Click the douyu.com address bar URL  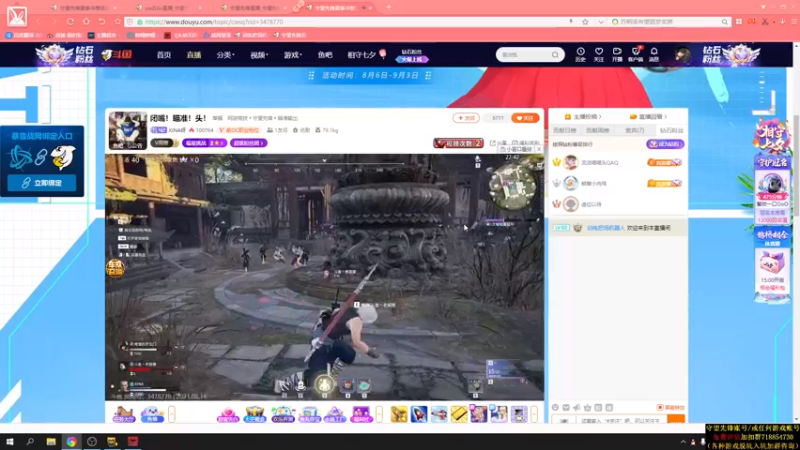pyautogui.click(x=214, y=22)
